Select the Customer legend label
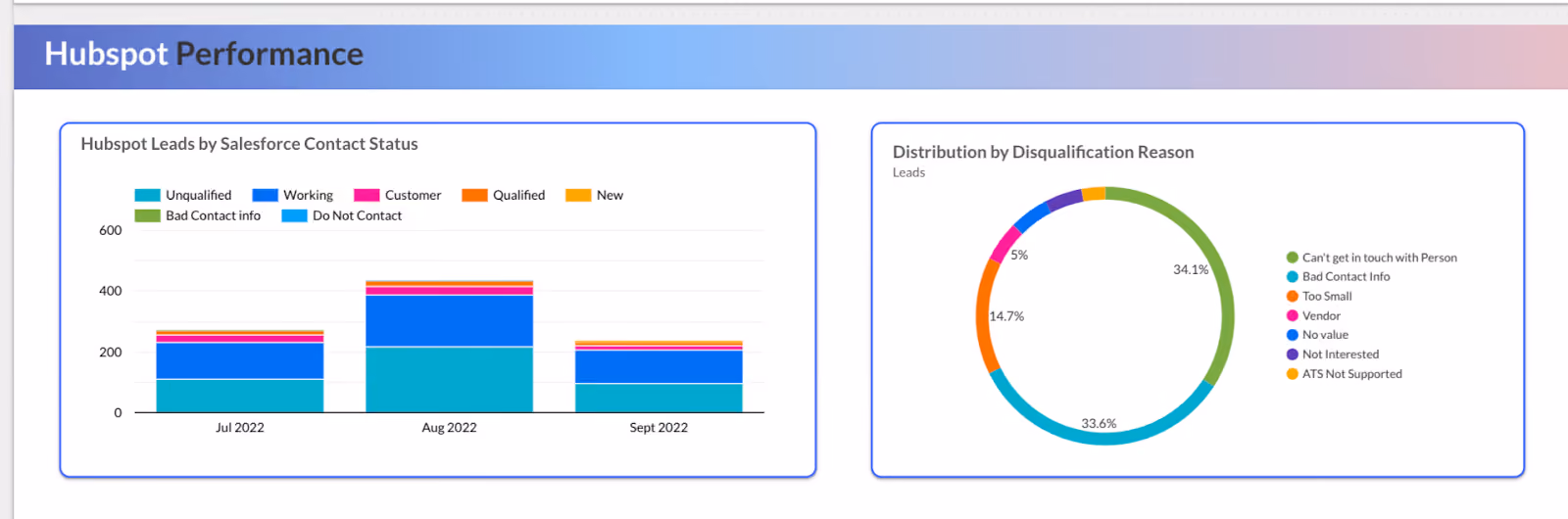The image size is (1568, 519). pyautogui.click(x=413, y=195)
